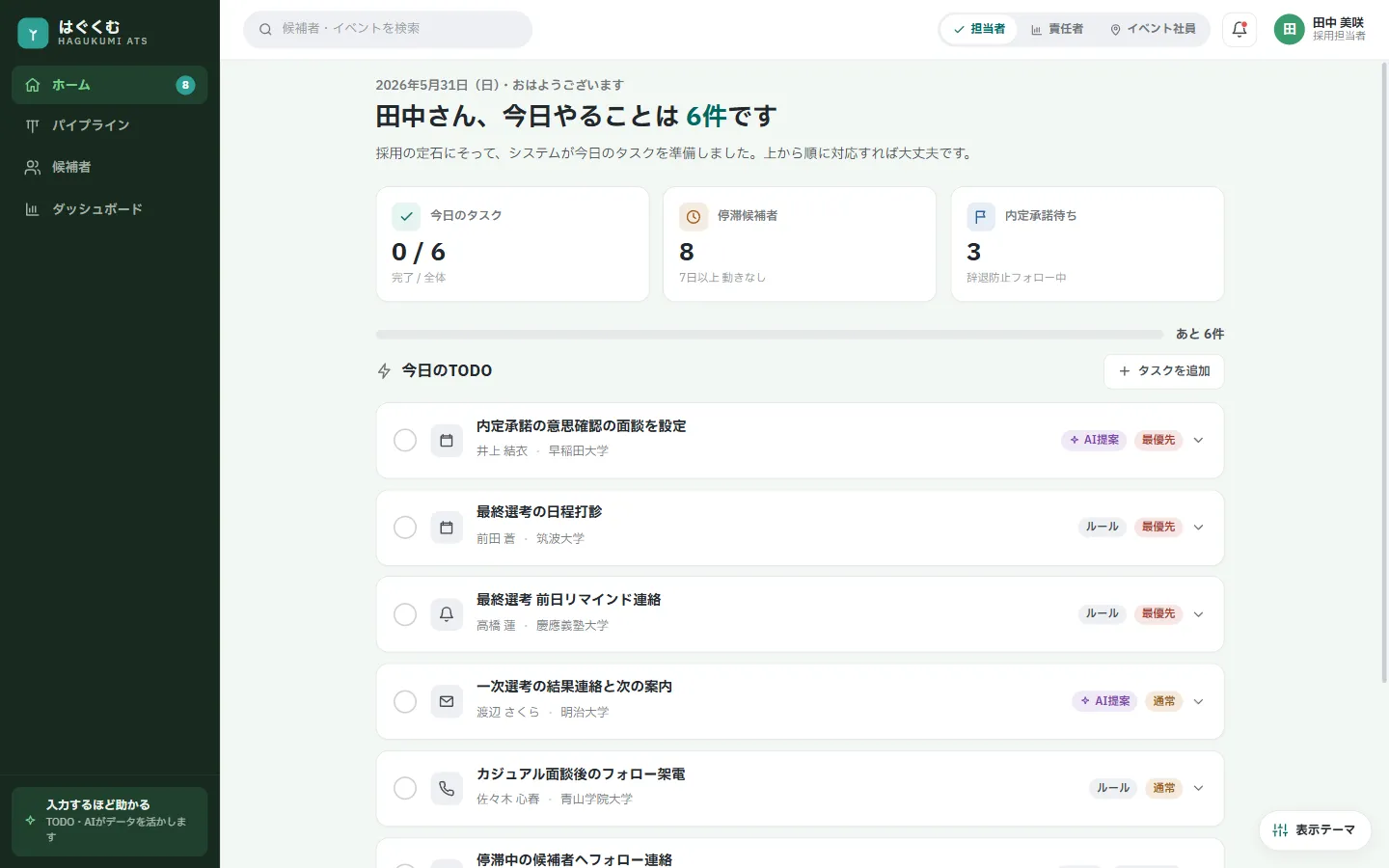Image resolution: width=1389 pixels, height=868 pixels.
Task: Click calendar icon on 内定承諾の意思確認 task
Action: pyautogui.click(x=447, y=441)
